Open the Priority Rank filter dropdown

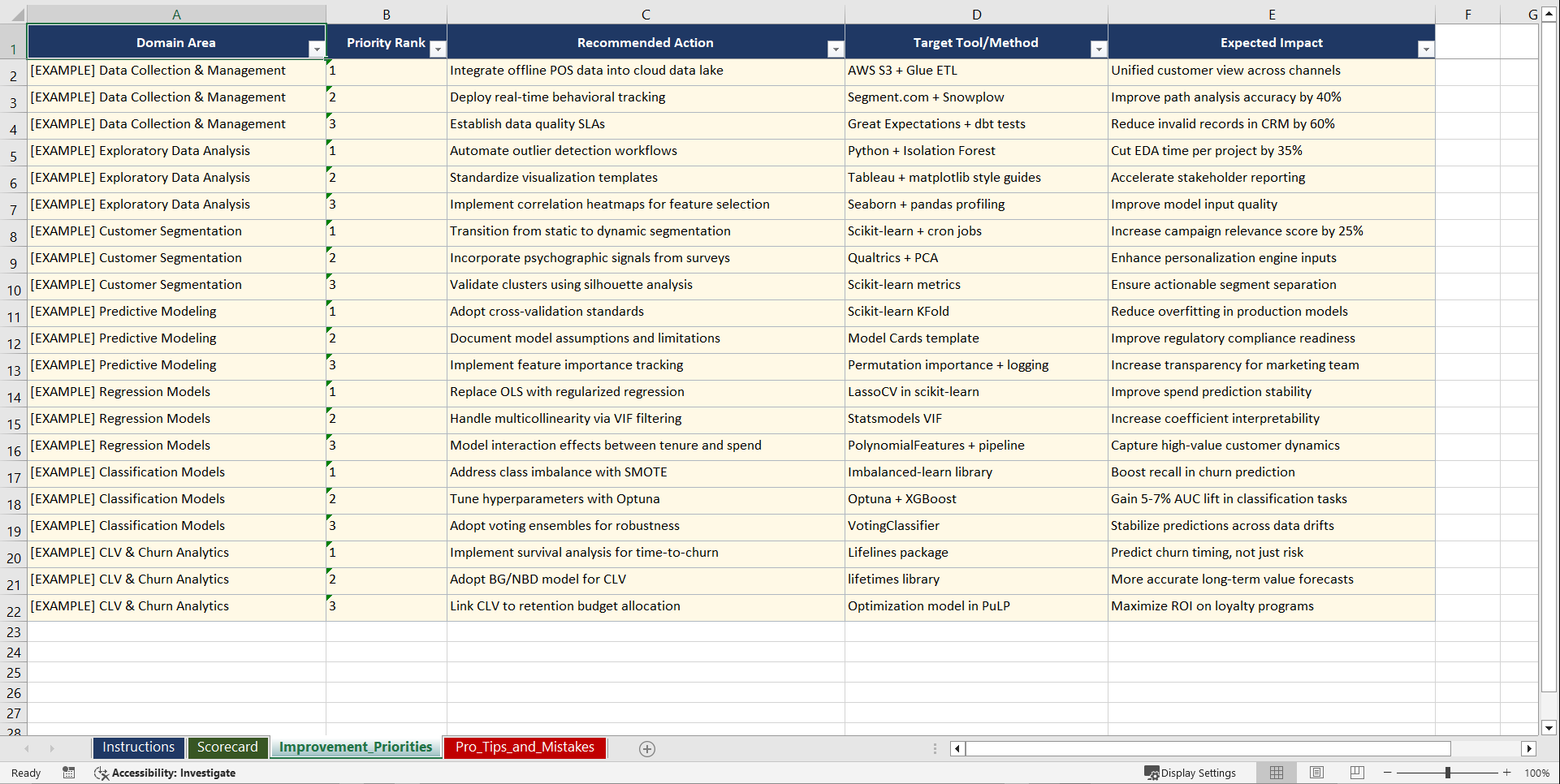[x=438, y=49]
